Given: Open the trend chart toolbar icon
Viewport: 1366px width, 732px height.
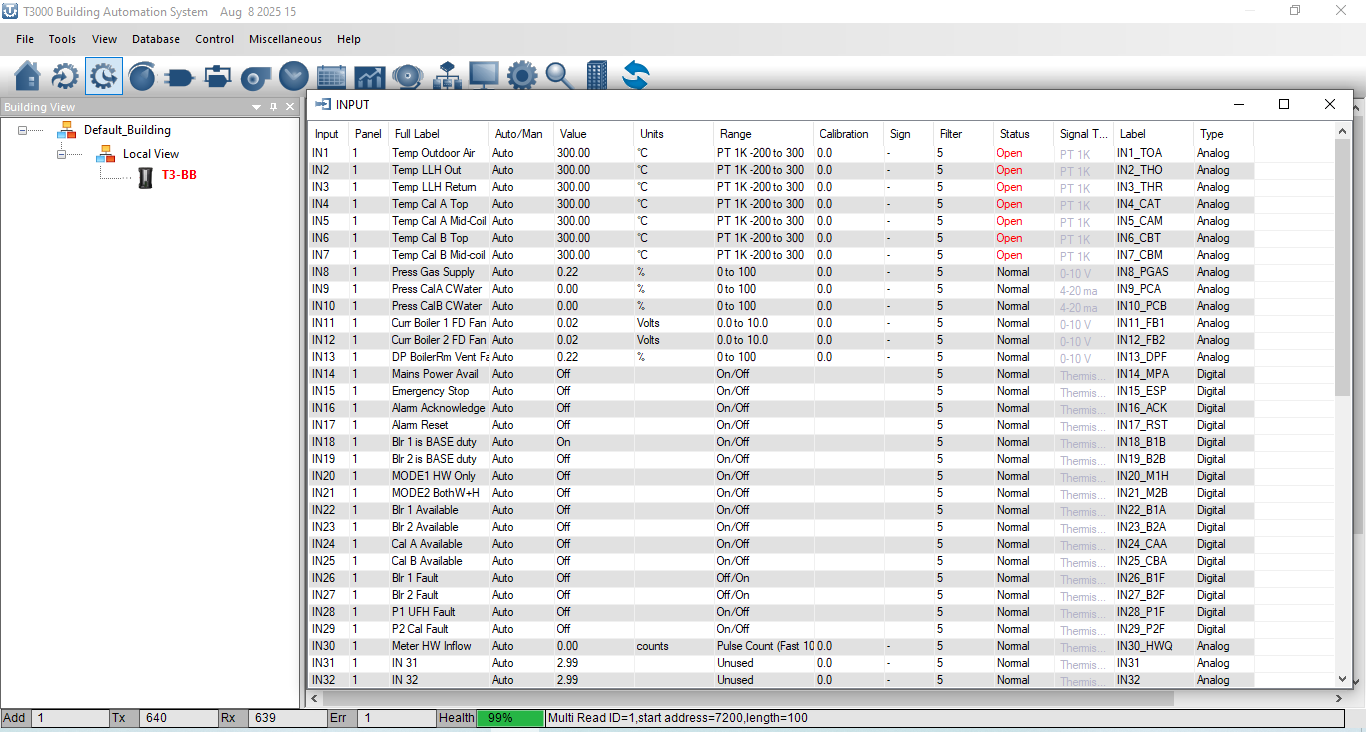Looking at the screenshot, I should coord(369,76).
